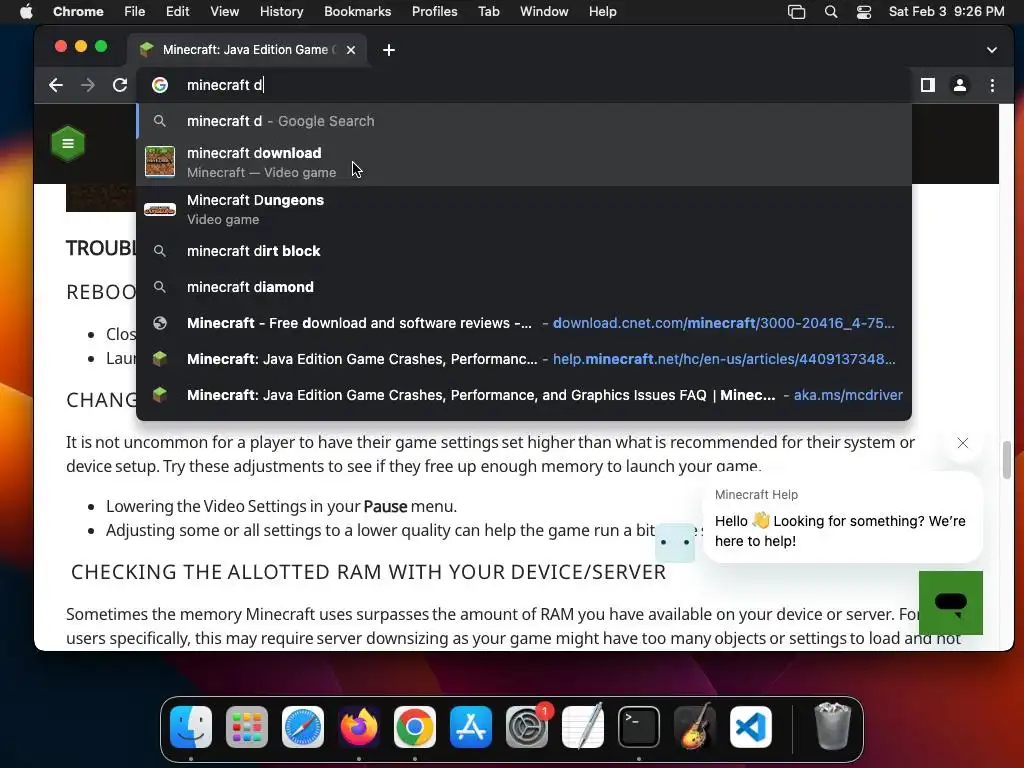1024x768 pixels.
Task: Open the Tab menu
Action: 488,11
